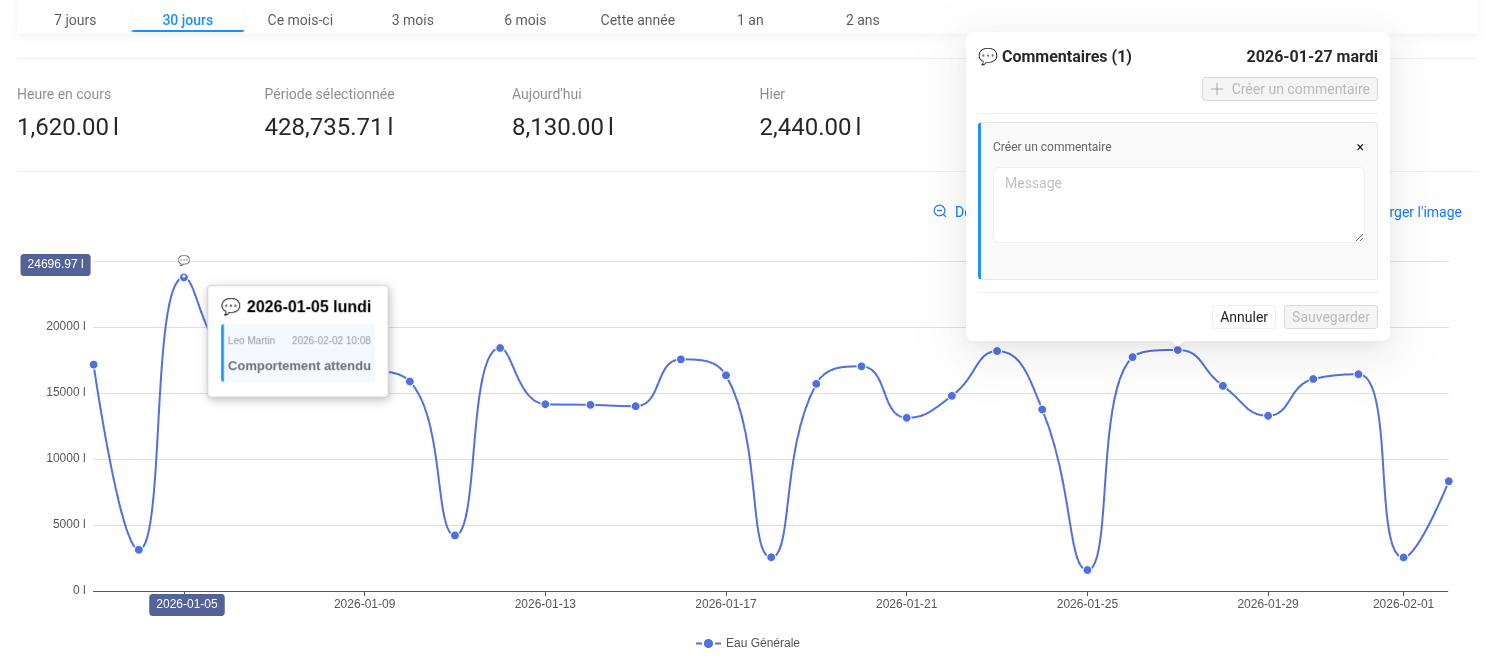Screen dimensions: 1488x662
Task: Click the plus icon on 'Créer un commentaire' button
Action: (x=1217, y=89)
